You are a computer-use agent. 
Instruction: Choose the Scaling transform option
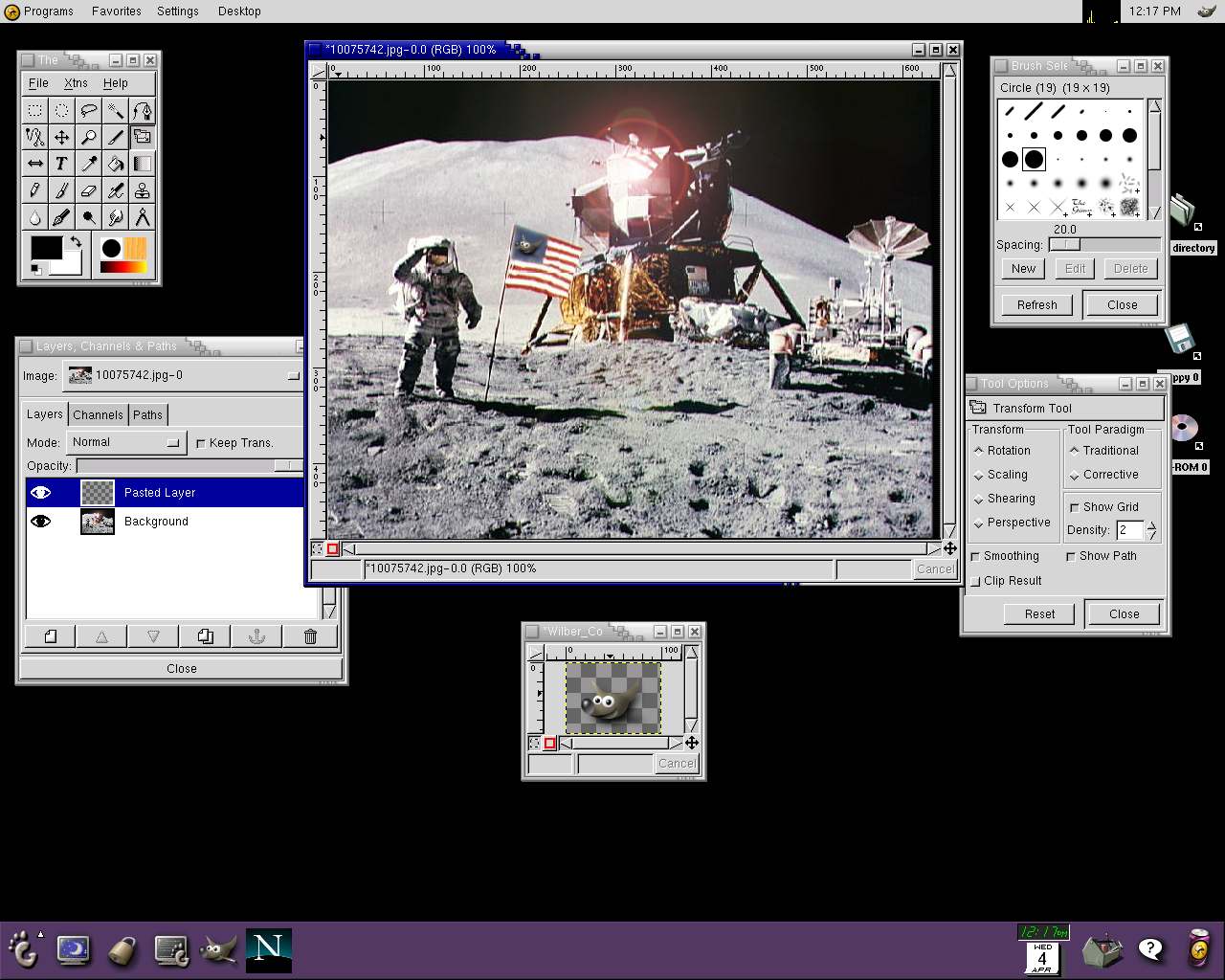1000,475
